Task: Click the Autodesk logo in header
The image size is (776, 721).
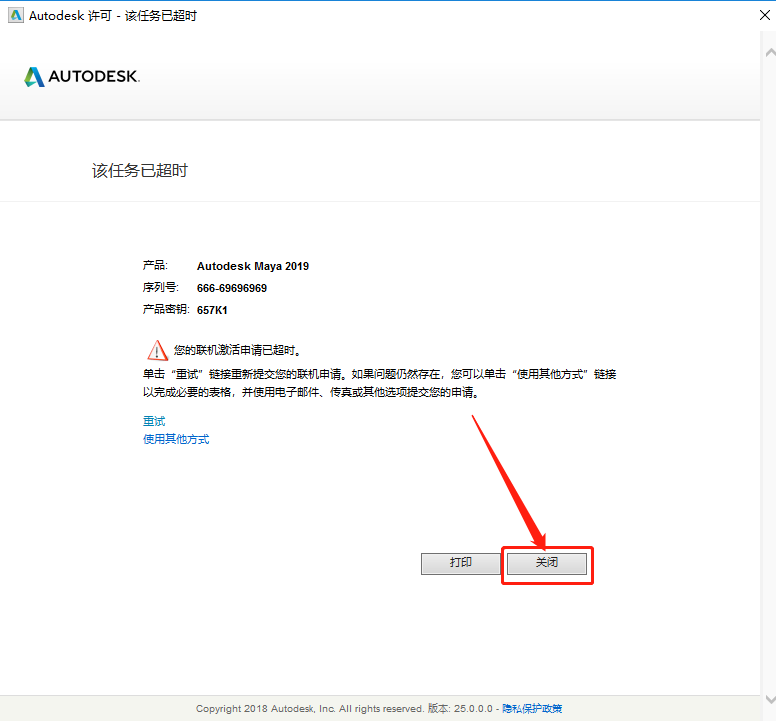Action: coord(82,77)
